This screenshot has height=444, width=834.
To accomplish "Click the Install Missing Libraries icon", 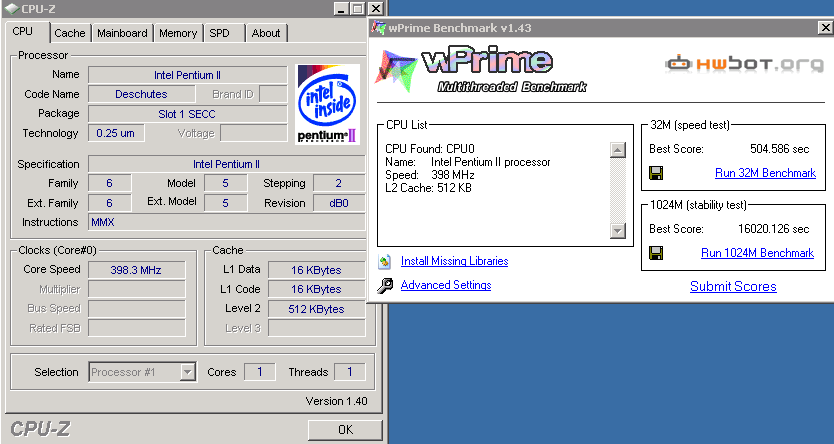I will (x=385, y=261).
